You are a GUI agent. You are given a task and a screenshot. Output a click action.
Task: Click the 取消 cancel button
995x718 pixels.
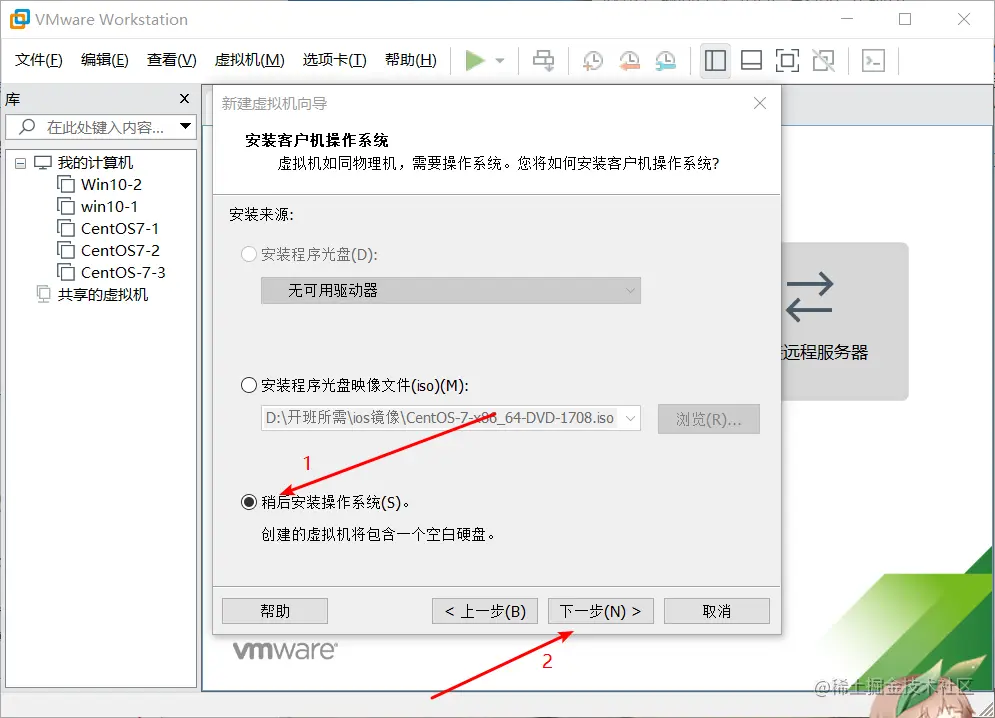(716, 611)
